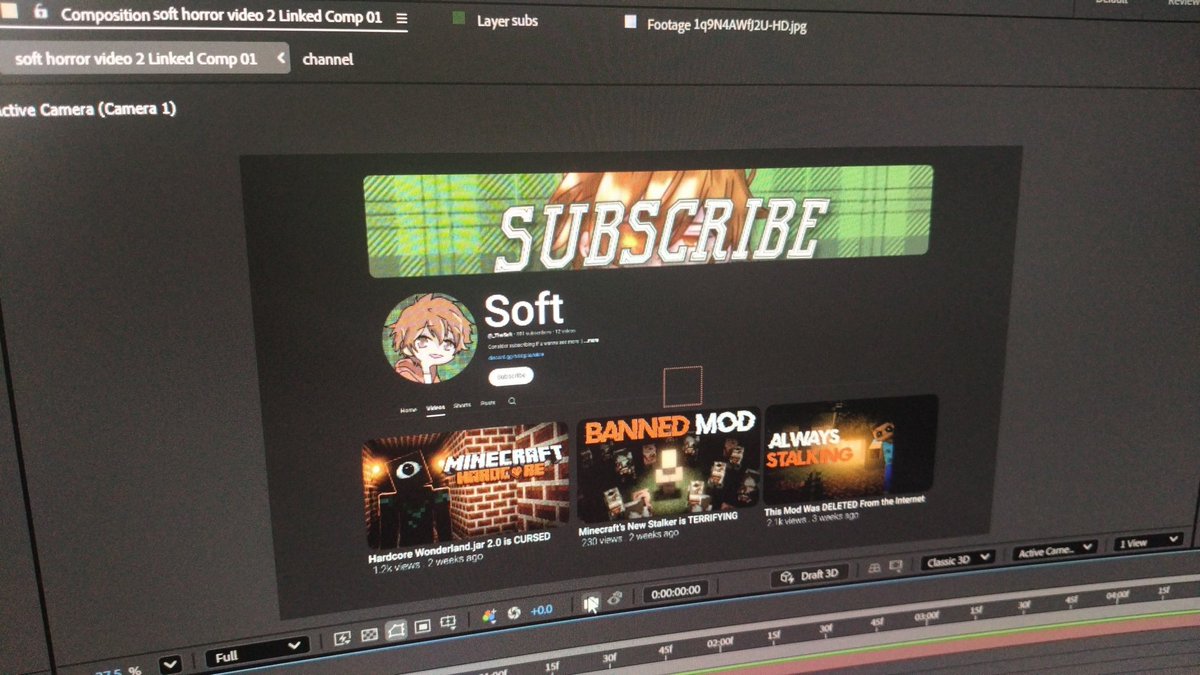
Task: Open the Classic 3D renderer dropdown
Action: click(957, 559)
